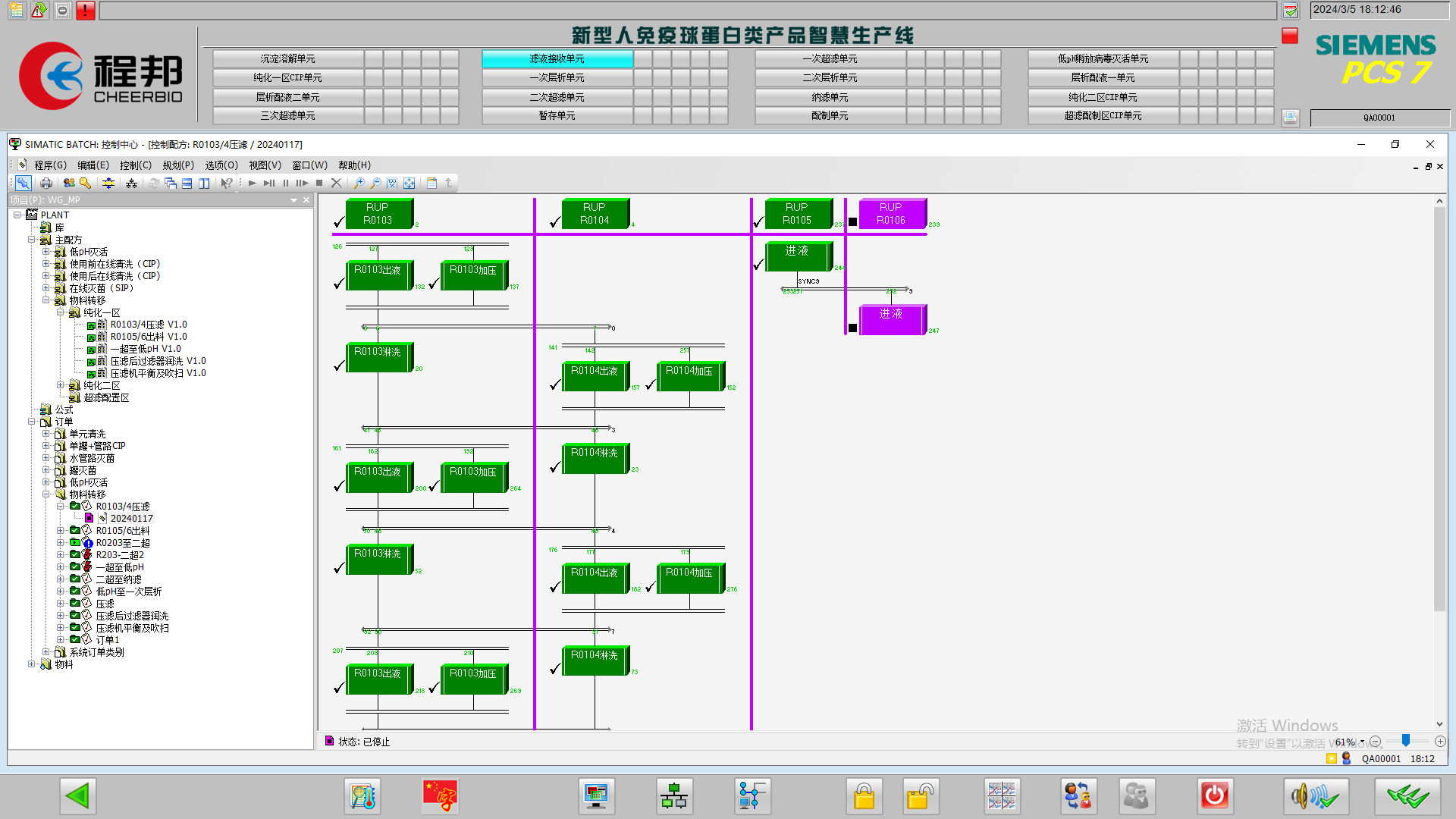Viewport: 1456px width, 819px height.
Task: Open the switch user icon
Action: pyautogui.click(x=1078, y=796)
